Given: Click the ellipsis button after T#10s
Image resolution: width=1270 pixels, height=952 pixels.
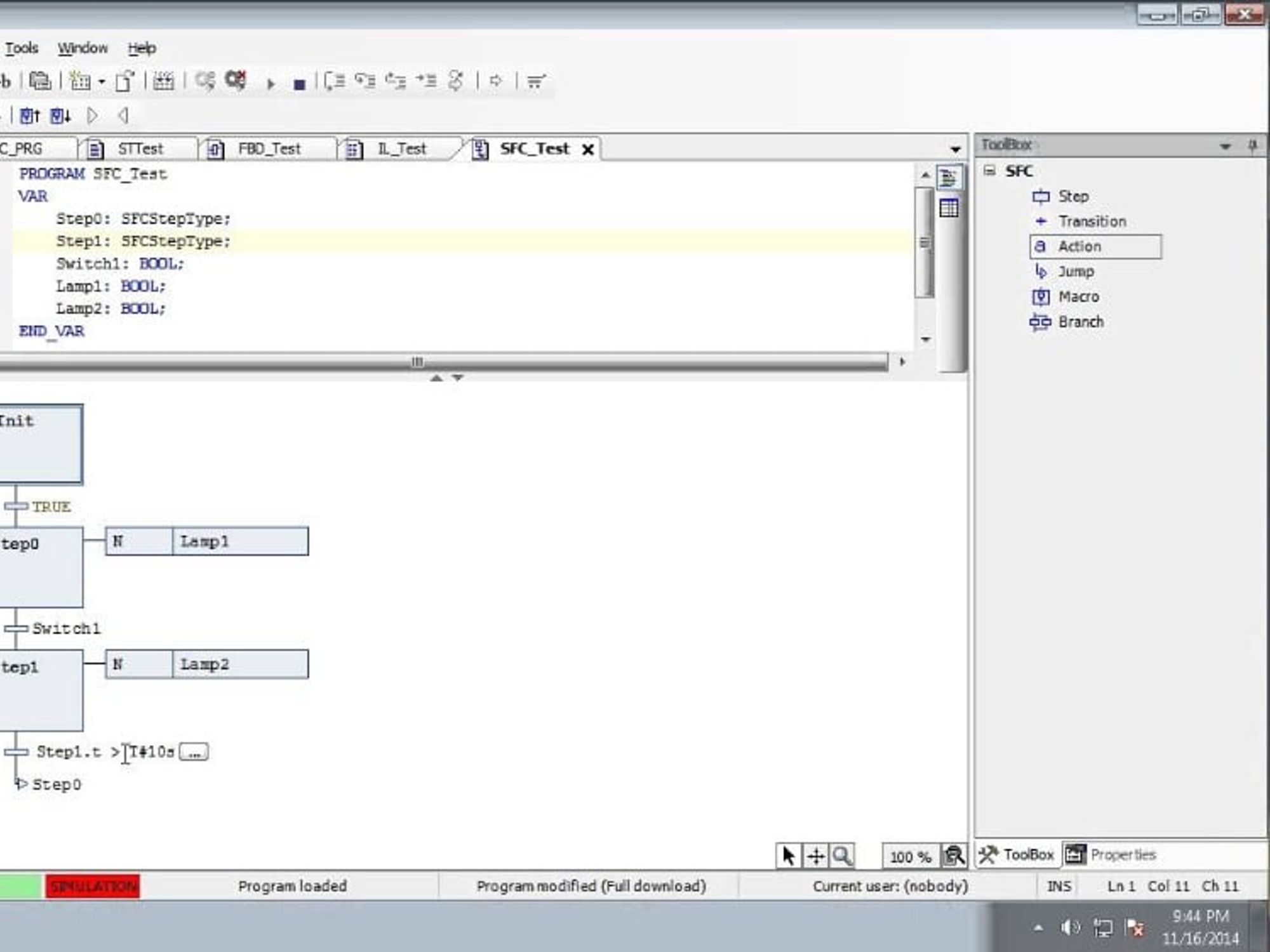Looking at the screenshot, I should (x=194, y=752).
